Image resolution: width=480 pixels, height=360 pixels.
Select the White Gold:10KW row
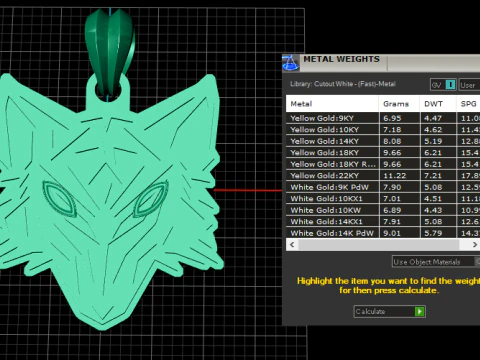[x=383, y=210]
